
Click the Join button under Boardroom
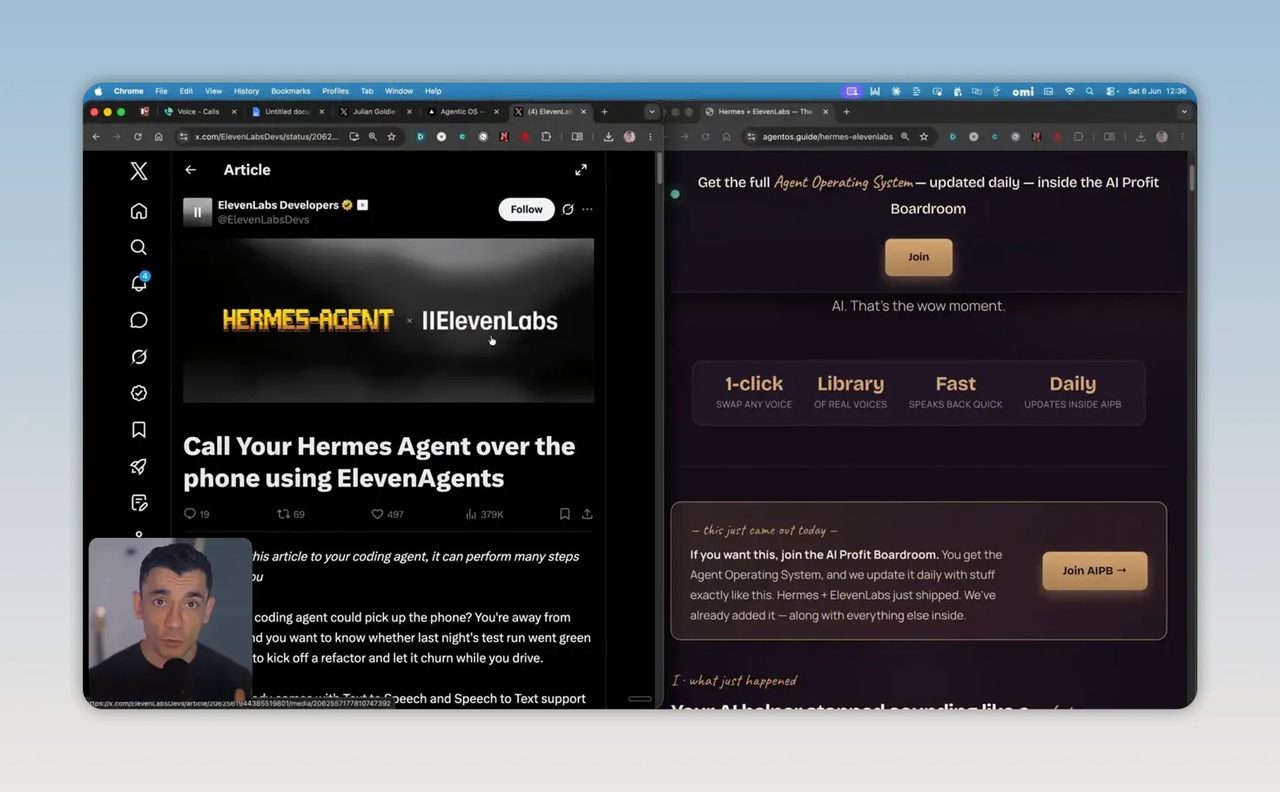(918, 257)
